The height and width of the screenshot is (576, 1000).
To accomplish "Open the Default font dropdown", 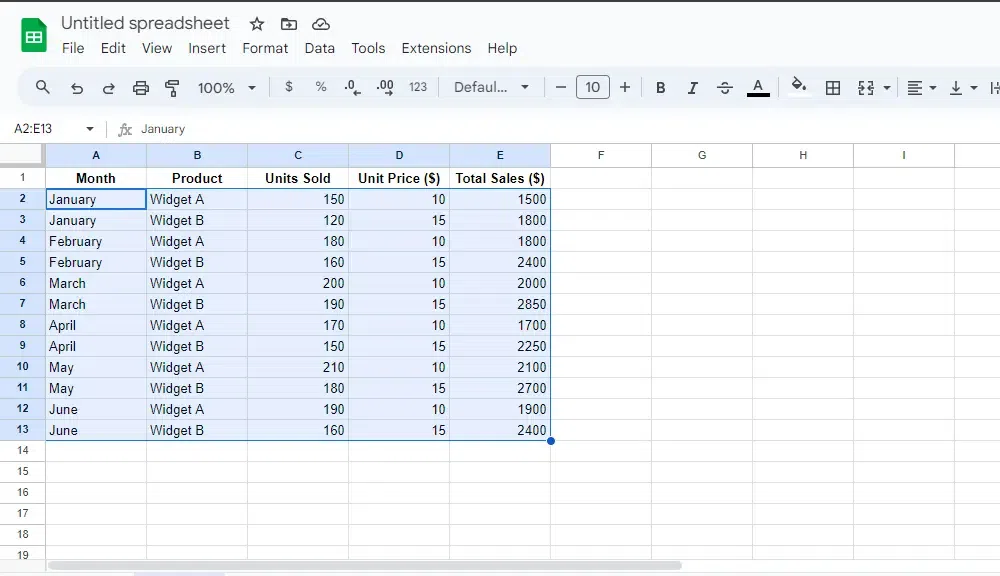I will [x=491, y=87].
